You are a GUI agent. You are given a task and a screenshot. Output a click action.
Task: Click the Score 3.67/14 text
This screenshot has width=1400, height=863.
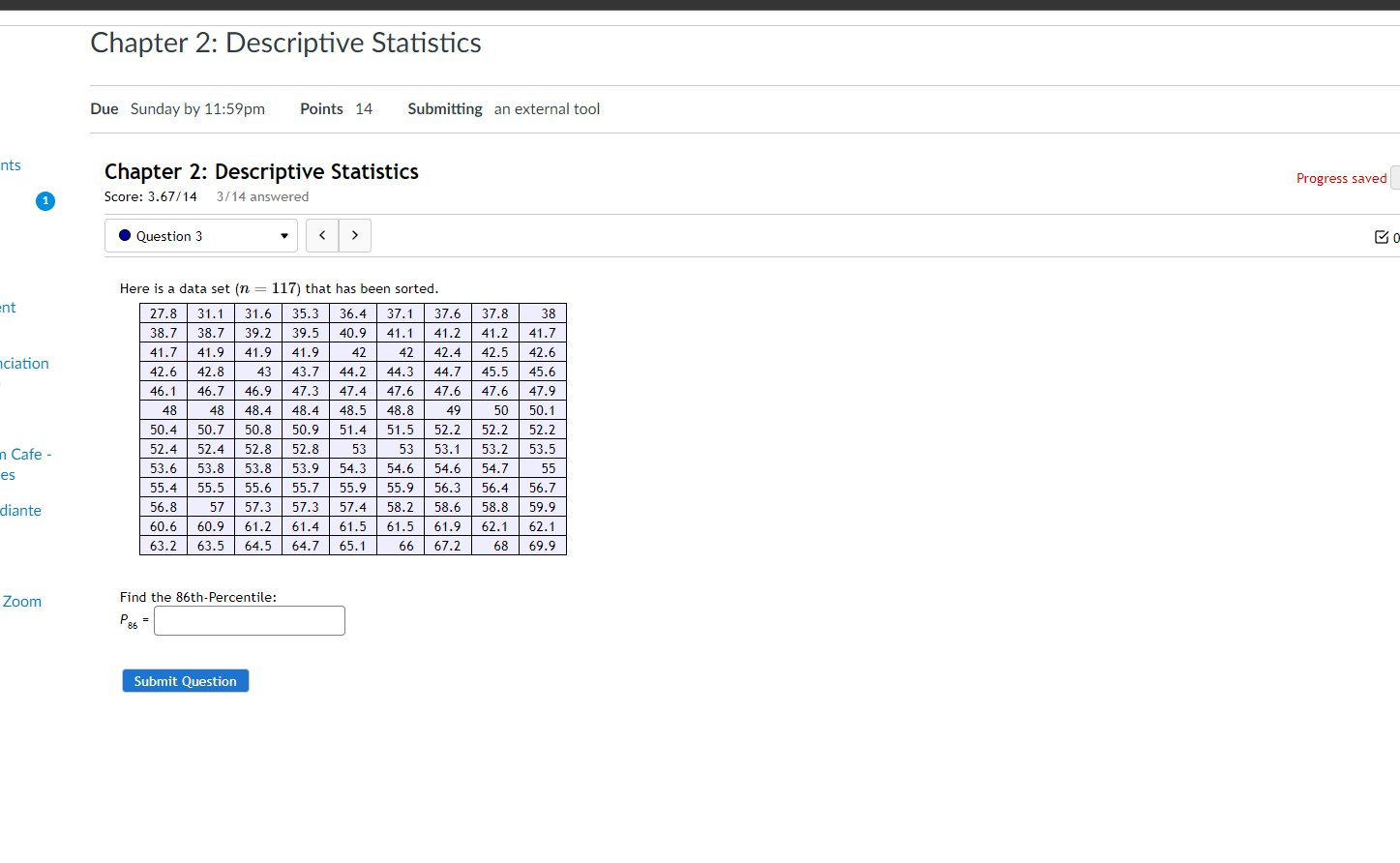point(151,195)
